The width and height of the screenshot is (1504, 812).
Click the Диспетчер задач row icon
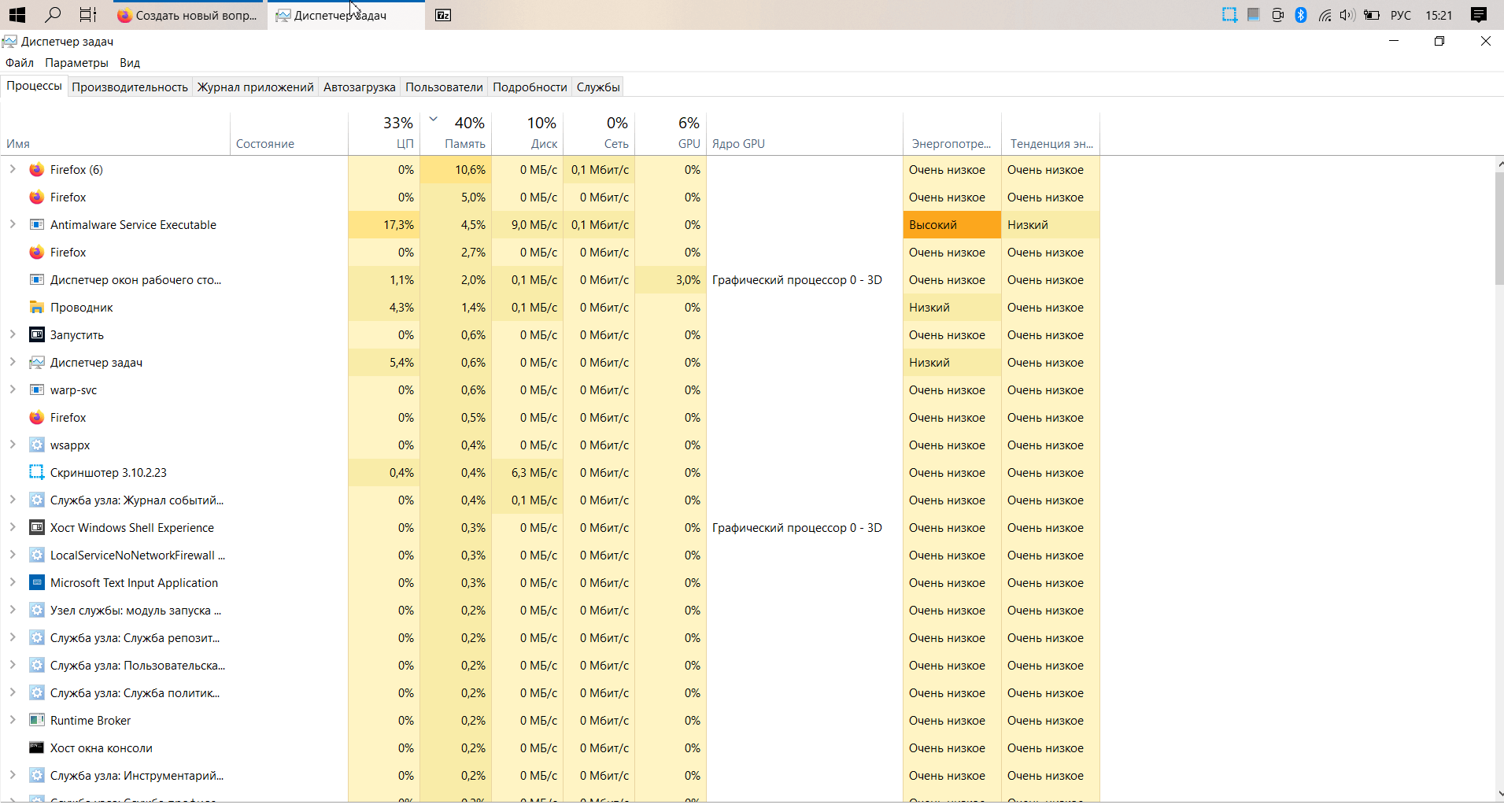tap(36, 363)
